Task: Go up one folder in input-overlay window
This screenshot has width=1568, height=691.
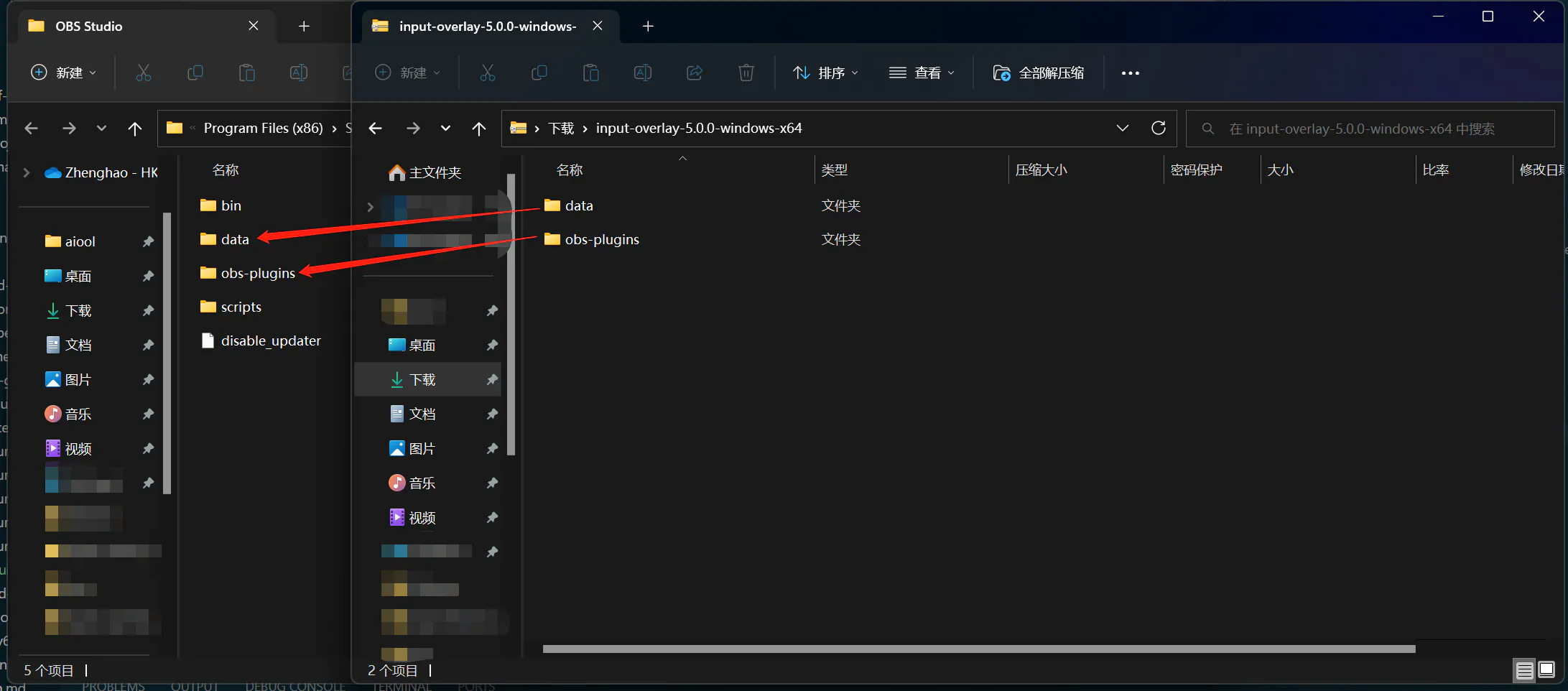Action: pyautogui.click(x=479, y=129)
